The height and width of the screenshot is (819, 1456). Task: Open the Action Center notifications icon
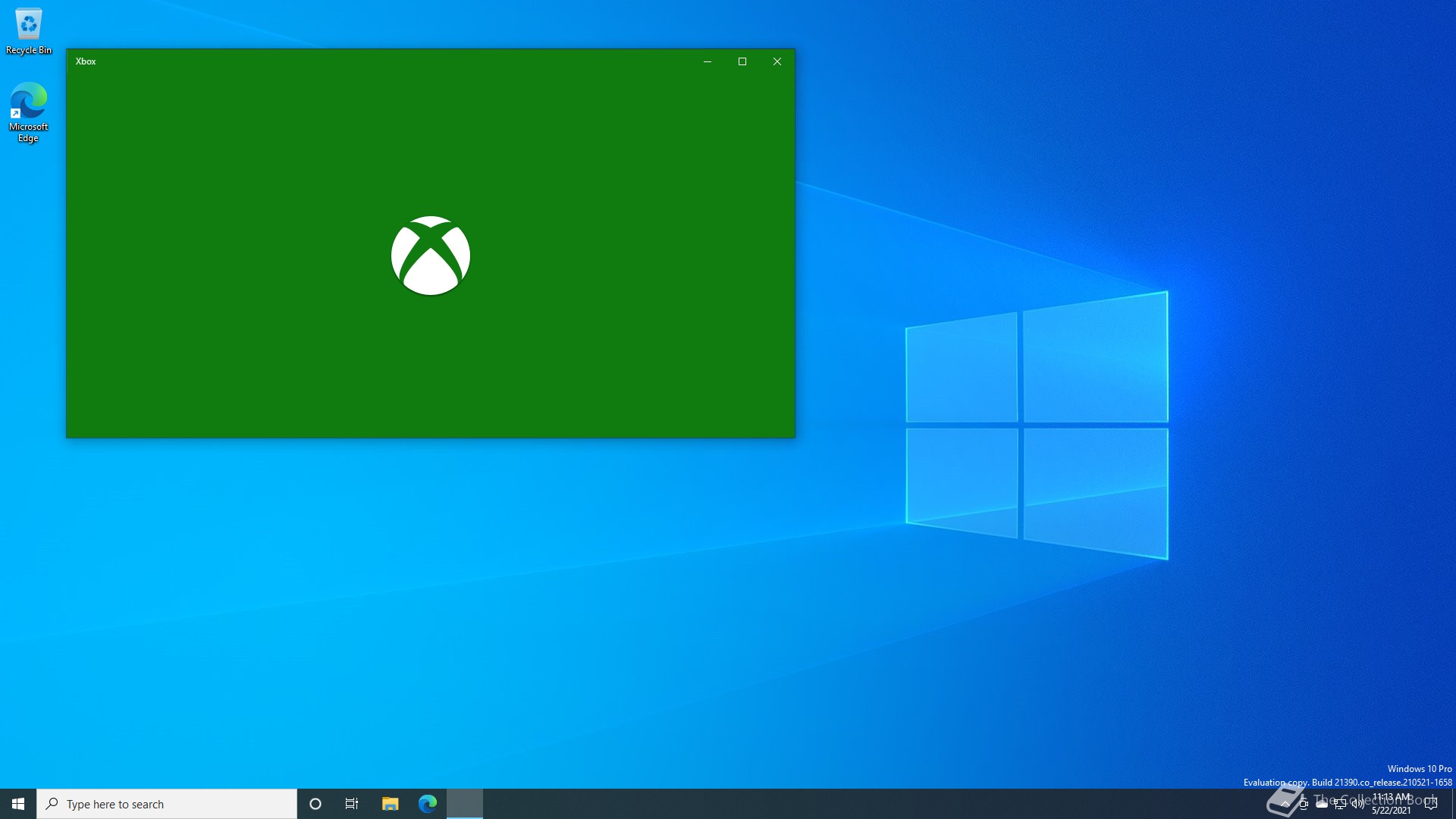coord(1431,804)
